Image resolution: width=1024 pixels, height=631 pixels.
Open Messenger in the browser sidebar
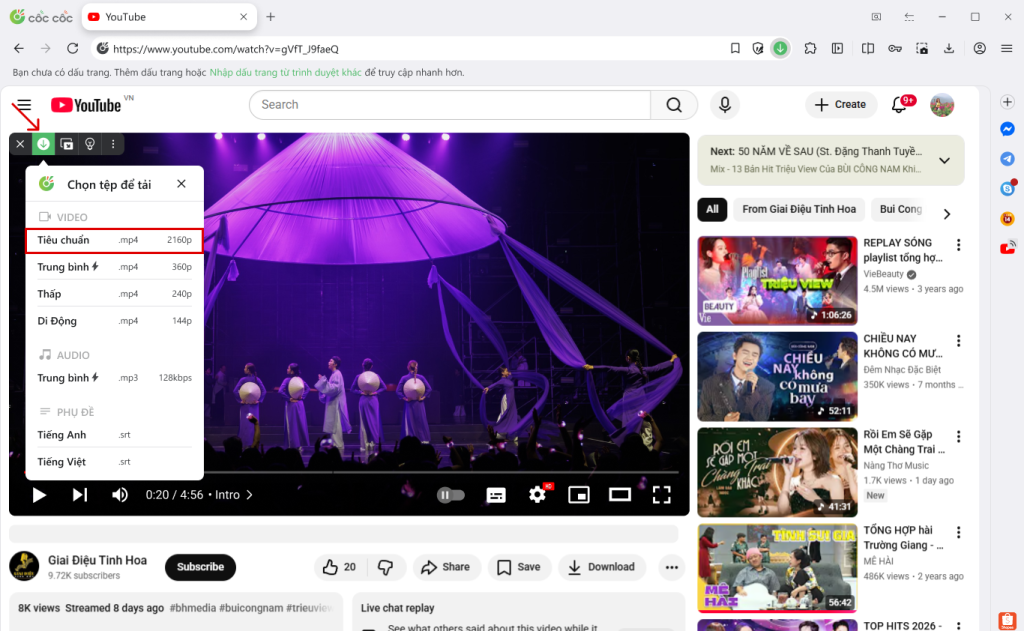coord(1008,129)
